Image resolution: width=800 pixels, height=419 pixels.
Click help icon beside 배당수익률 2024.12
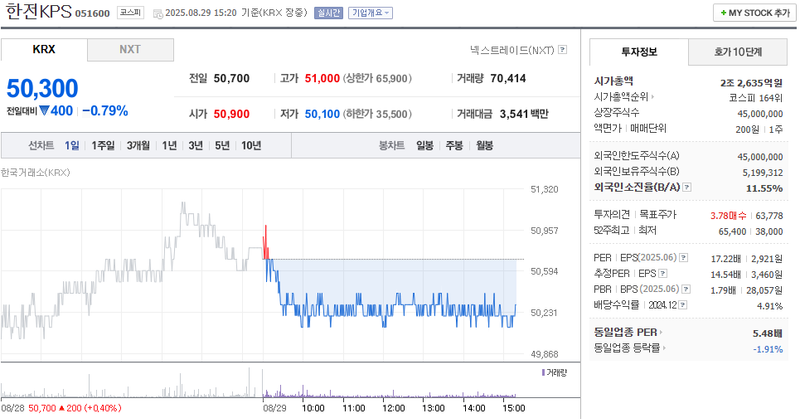pos(683,305)
